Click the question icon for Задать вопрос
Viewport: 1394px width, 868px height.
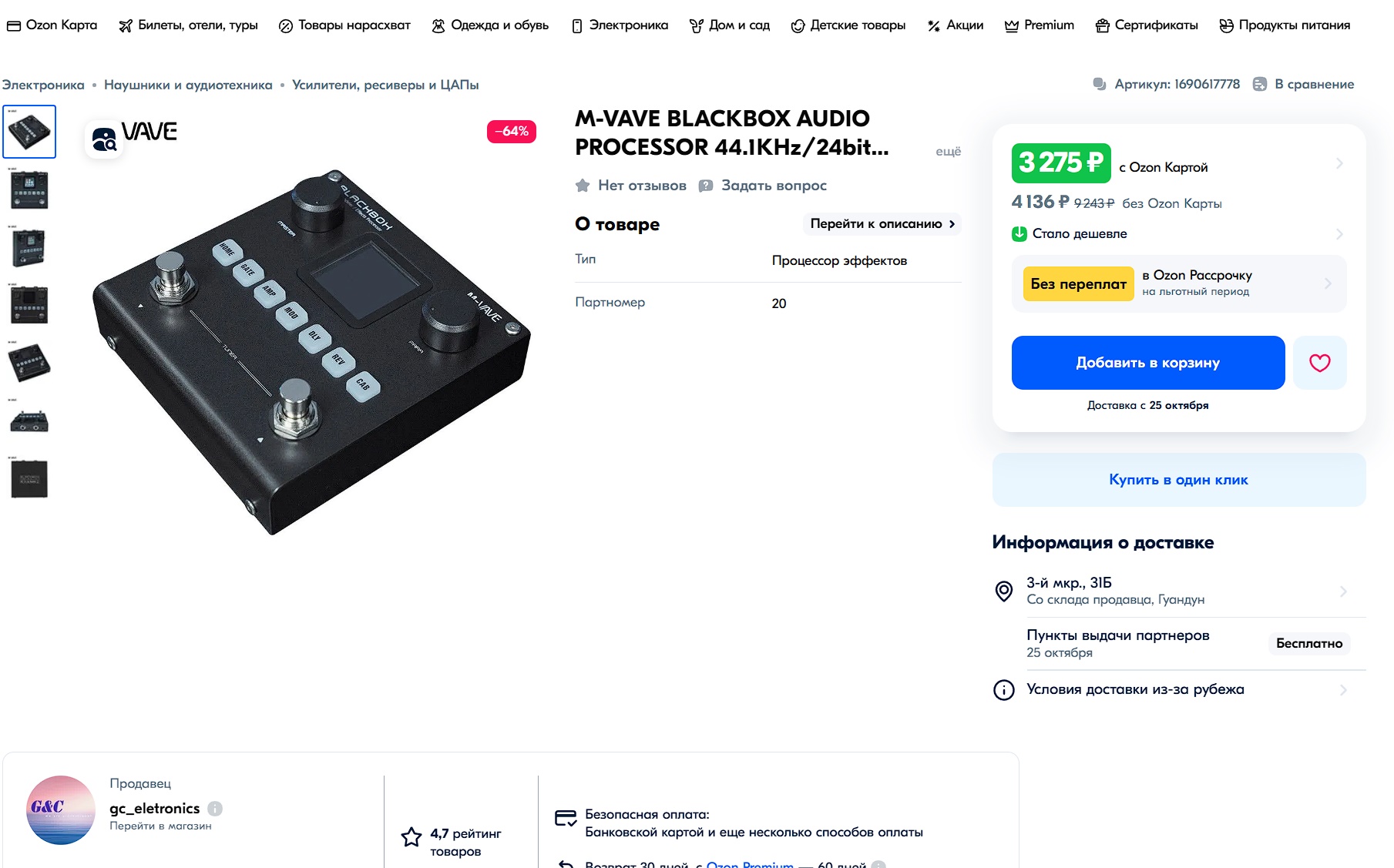pyautogui.click(x=705, y=186)
